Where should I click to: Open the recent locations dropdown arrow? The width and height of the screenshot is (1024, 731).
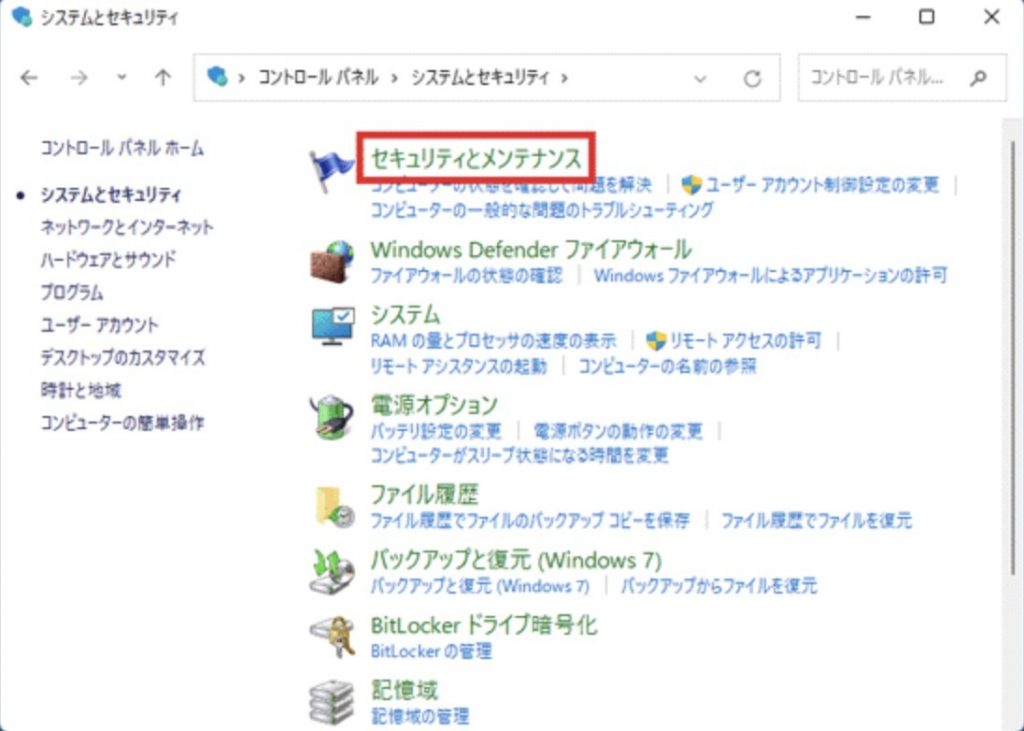pyautogui.click(x=121, y=77)
